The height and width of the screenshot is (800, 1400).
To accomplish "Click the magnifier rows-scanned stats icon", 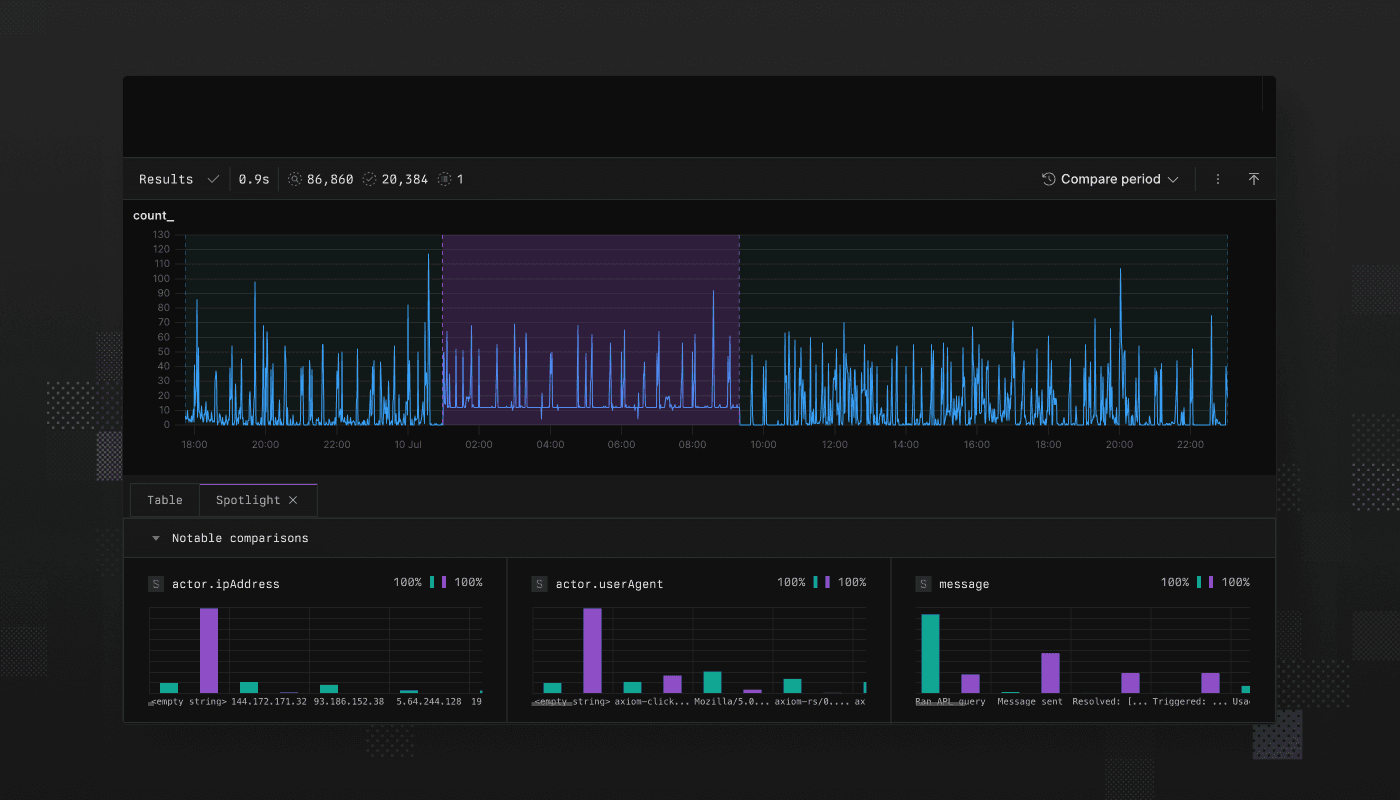I will [294, 179].
